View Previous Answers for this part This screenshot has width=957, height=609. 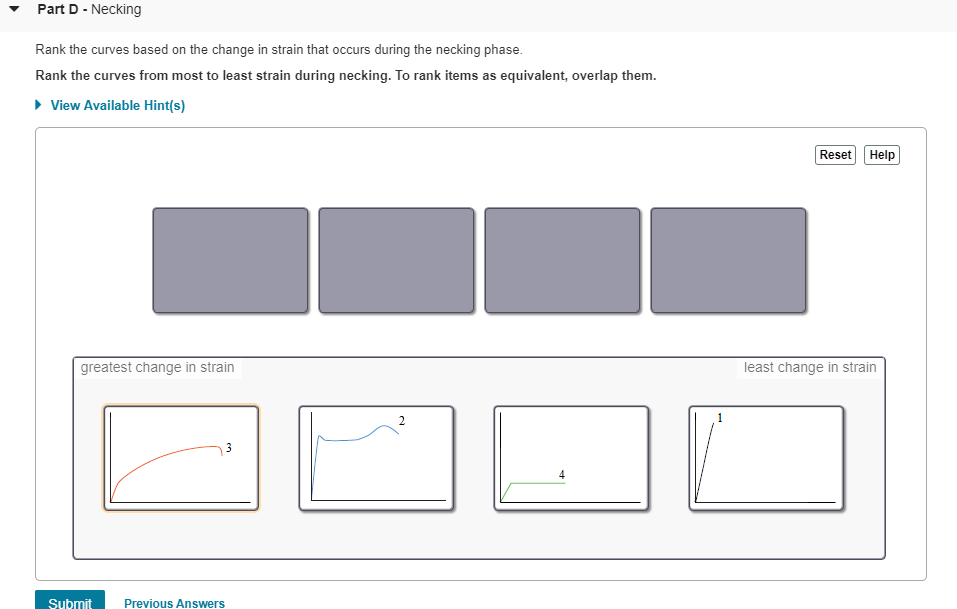[x=174, y=603]
